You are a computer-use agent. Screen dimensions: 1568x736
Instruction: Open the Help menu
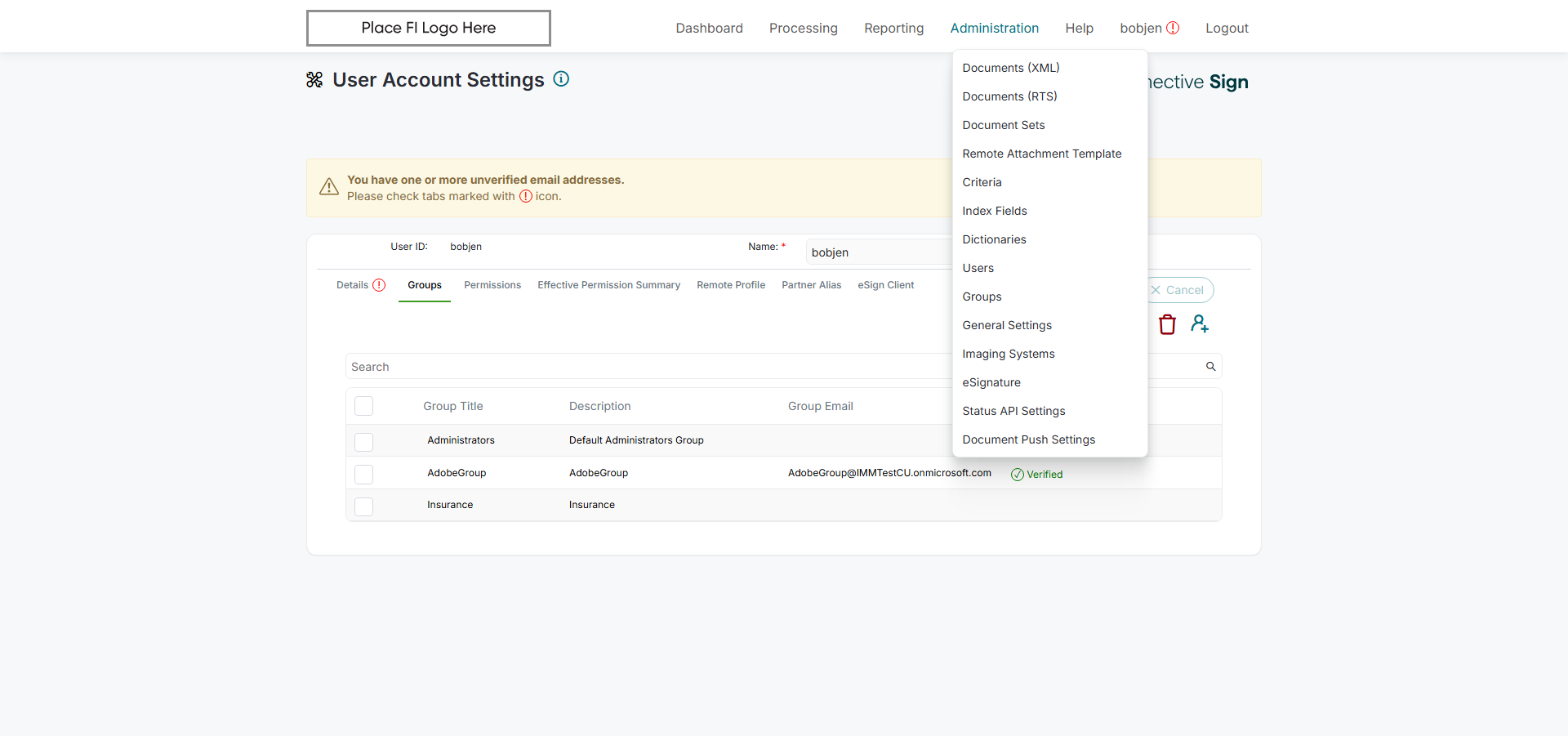[x=1079, y=28]
